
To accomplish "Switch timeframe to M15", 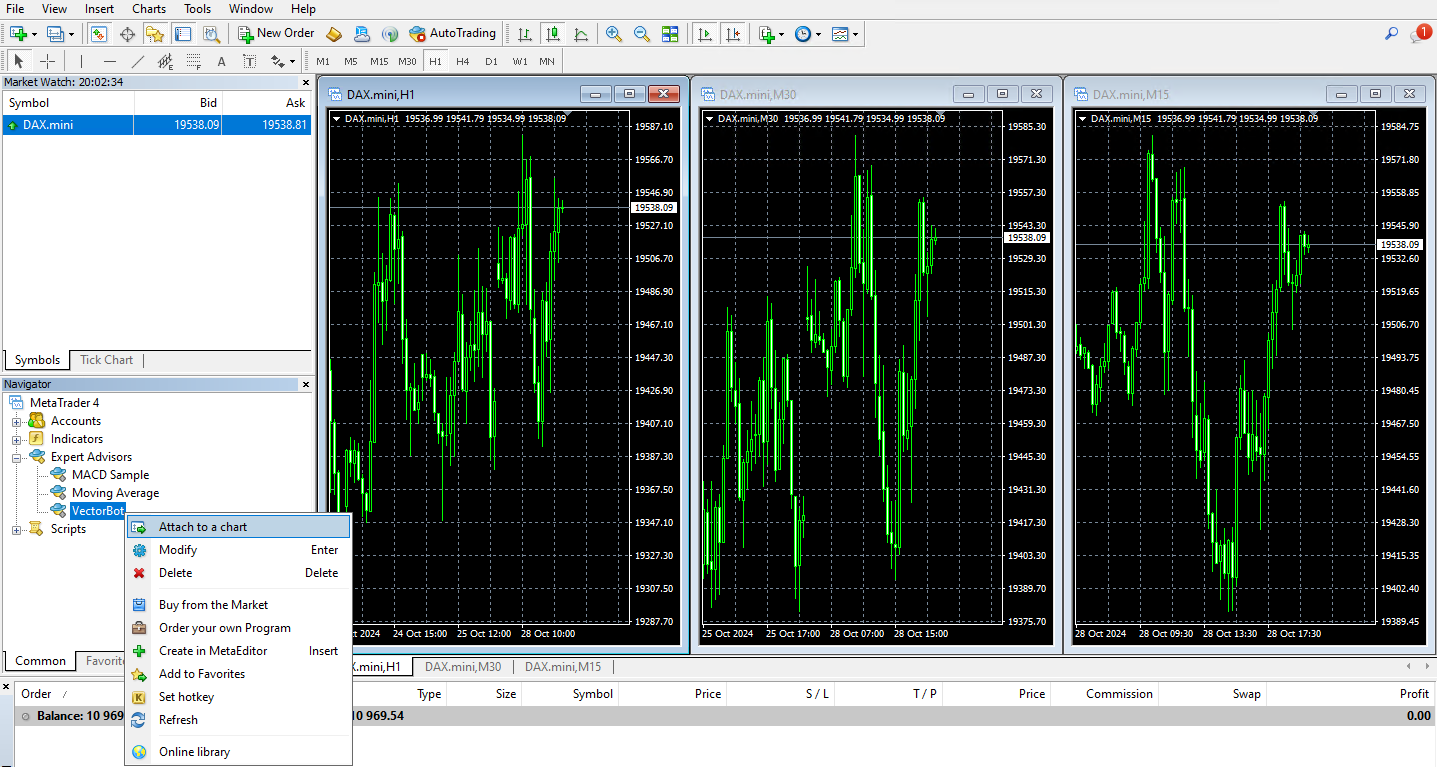I will pos(379,61).
